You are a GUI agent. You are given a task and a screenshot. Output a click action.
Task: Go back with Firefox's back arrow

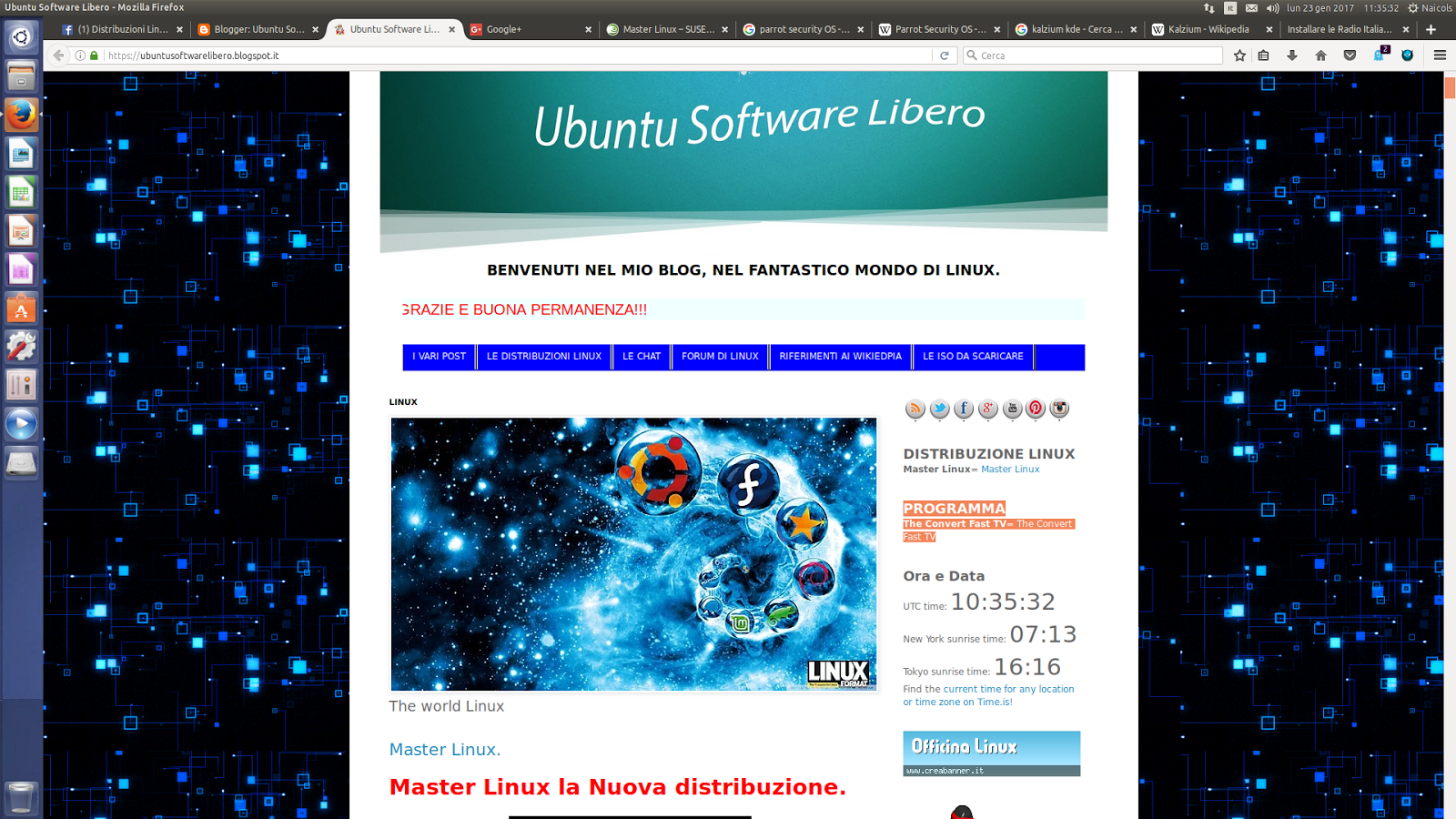pos(58,56)
